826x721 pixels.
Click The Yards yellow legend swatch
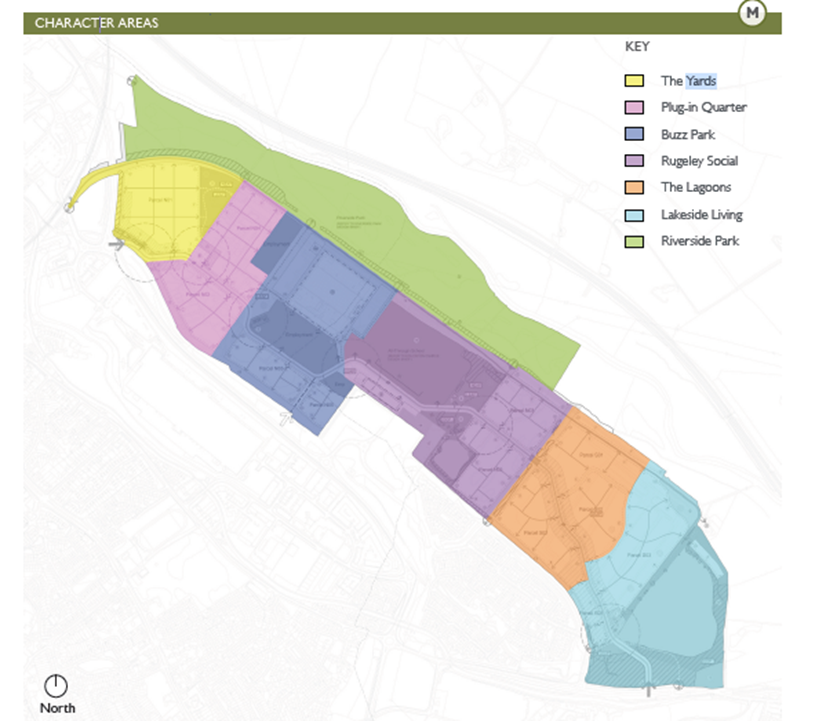(634, 81)
